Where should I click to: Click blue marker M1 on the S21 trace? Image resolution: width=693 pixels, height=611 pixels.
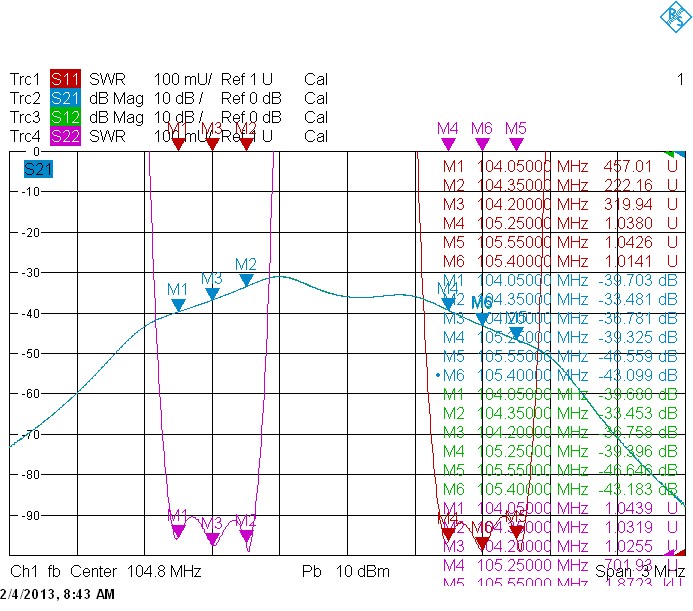tap(178, 305)
